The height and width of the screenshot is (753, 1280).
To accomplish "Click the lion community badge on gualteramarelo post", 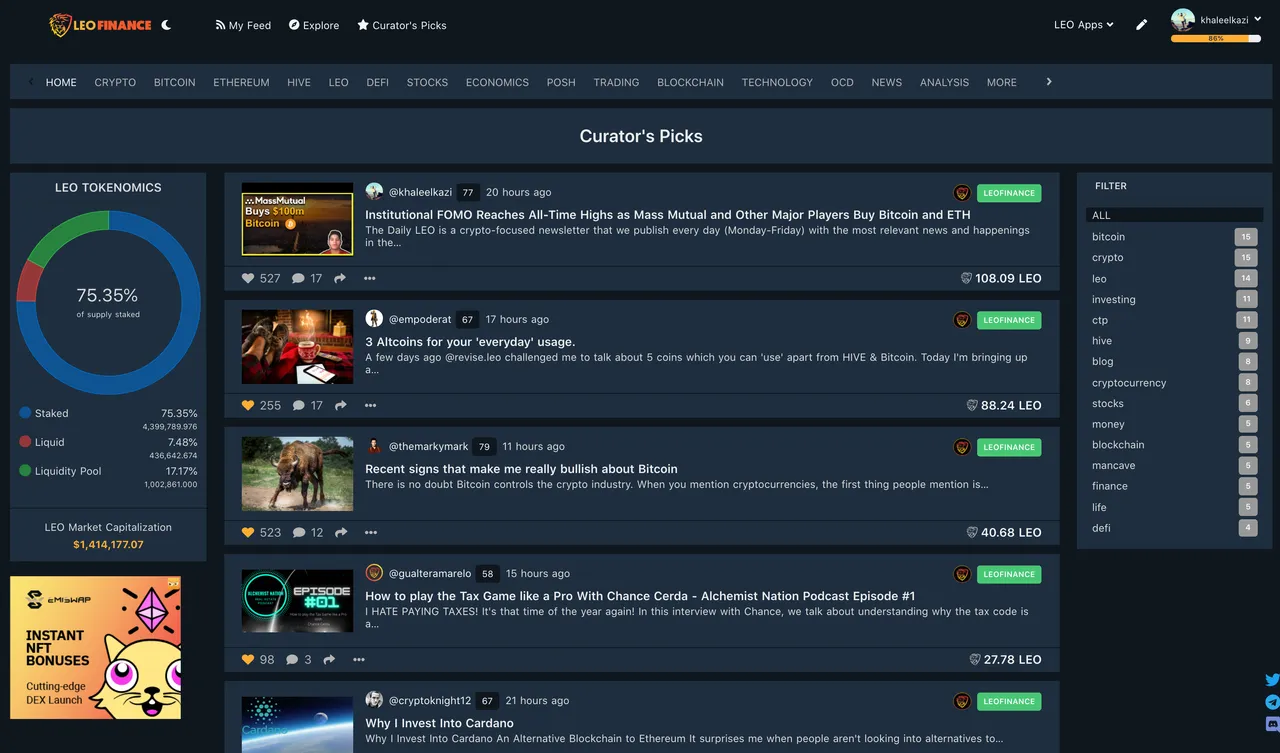I will tap(962, 574).
